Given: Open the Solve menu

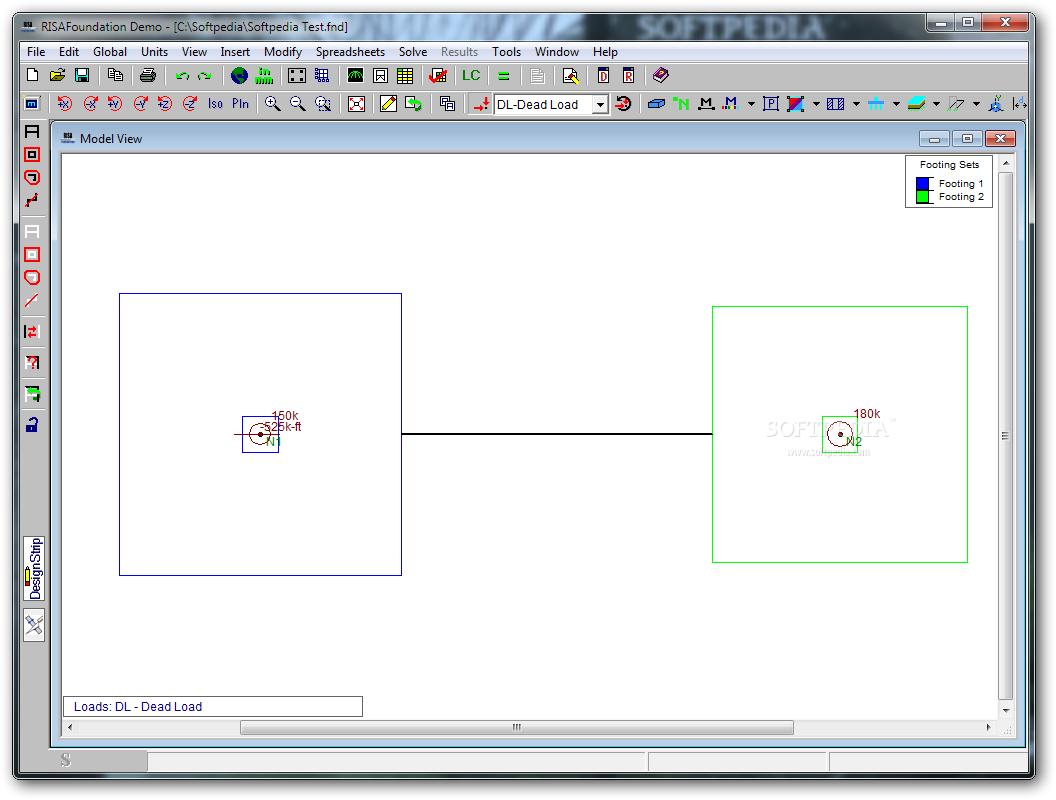Looking at the screenshot, I should pos(413,52).
